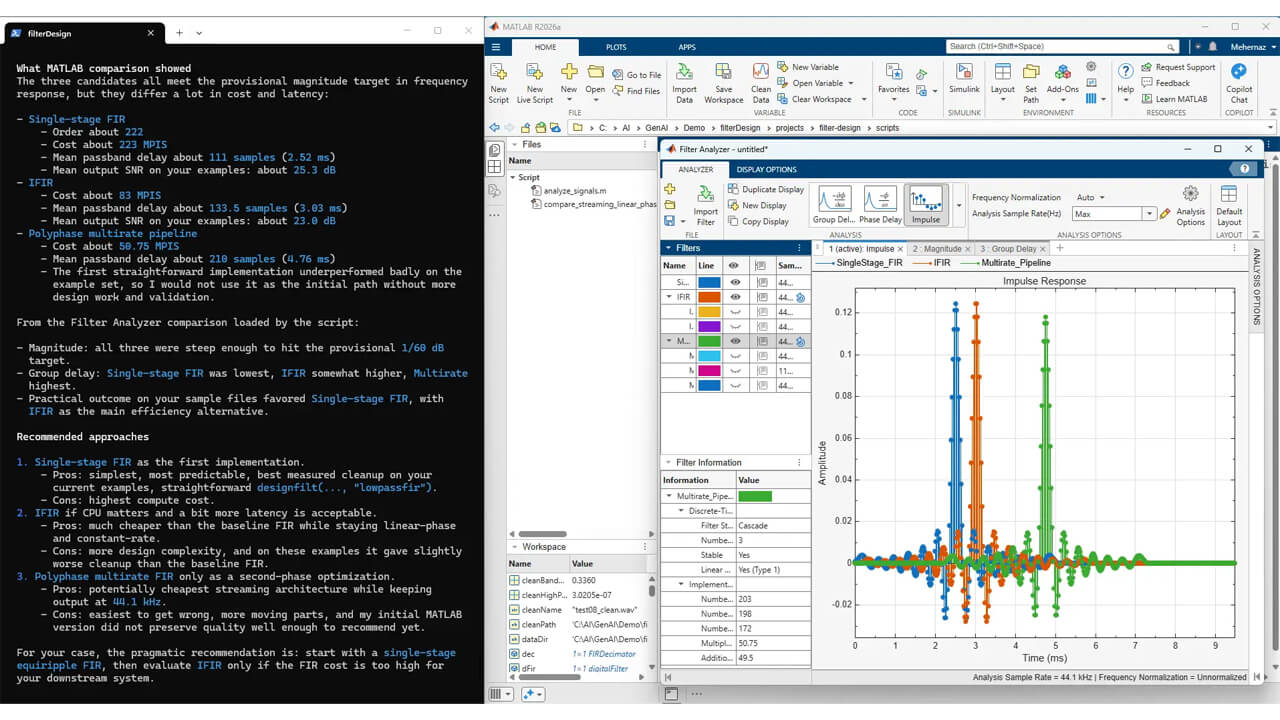Switch to the PLOTS tab in MATLAB

(616, 47)
